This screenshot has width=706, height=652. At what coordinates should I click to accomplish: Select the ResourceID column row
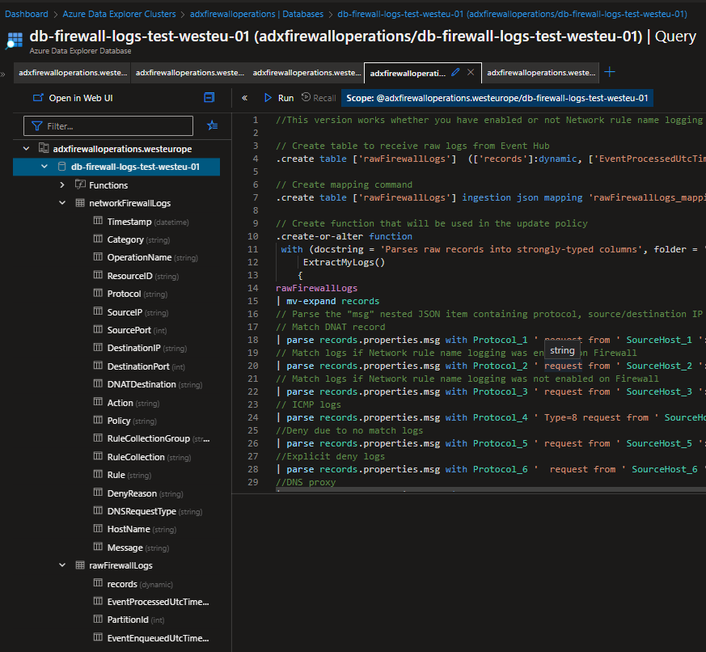click(136, 276)
